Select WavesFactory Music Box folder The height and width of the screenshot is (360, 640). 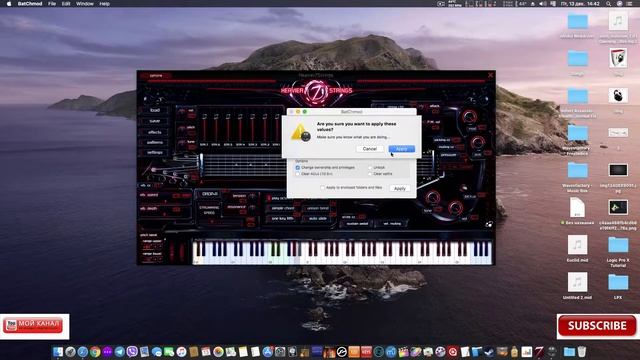tap(577, 177)
